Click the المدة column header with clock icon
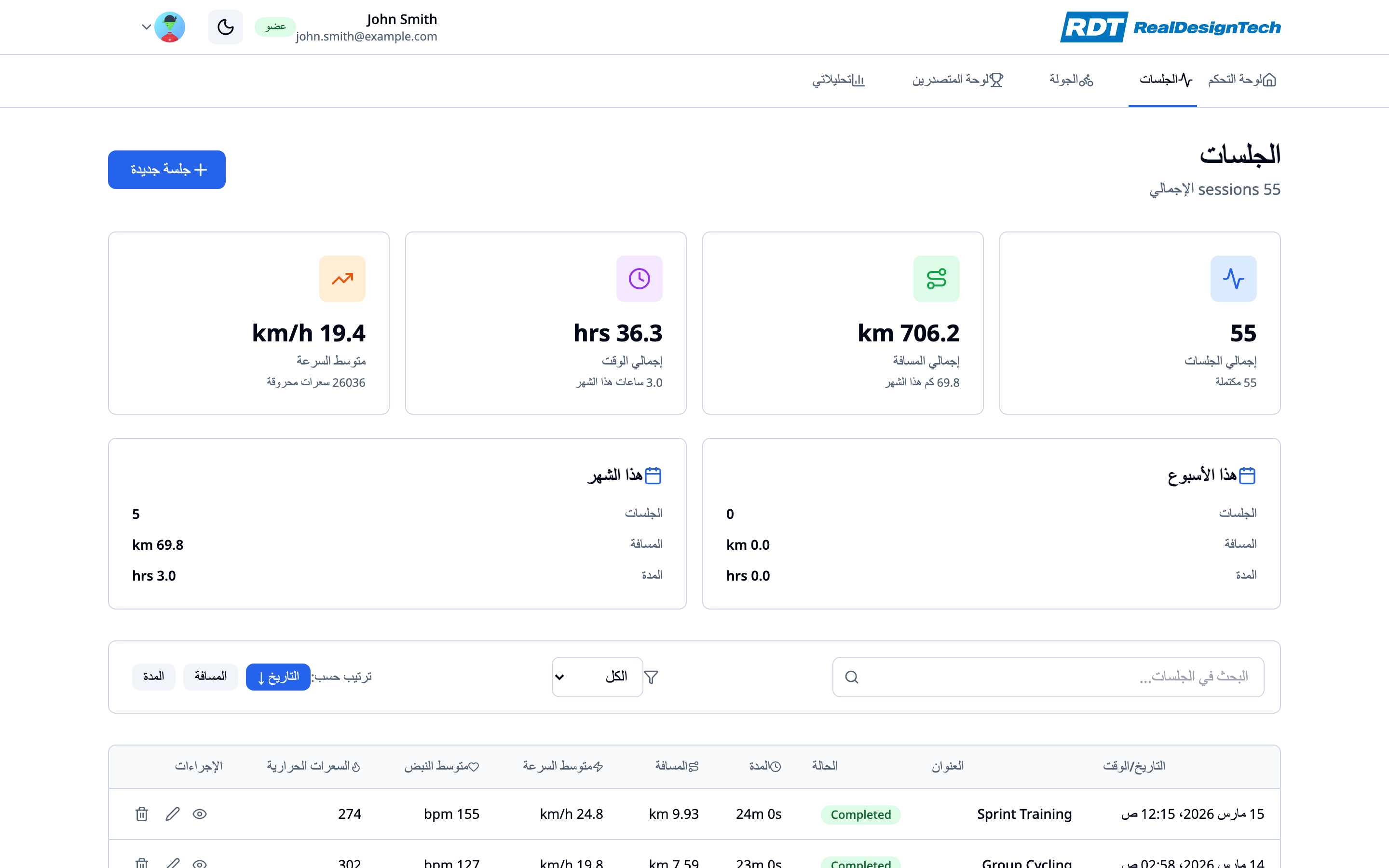The image size is (1389, 868). tap(765, 766)
